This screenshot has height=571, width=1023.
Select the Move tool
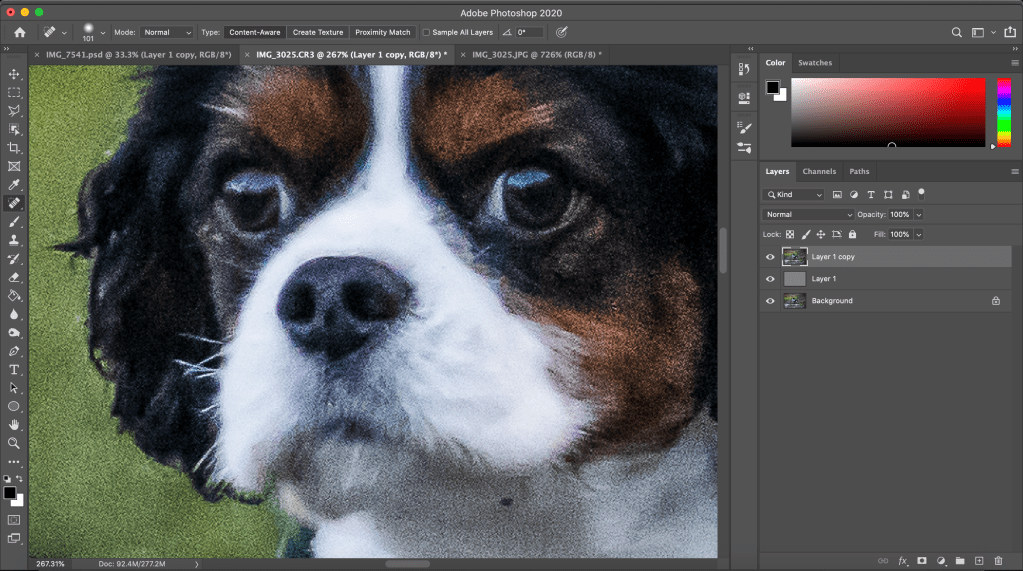tap(14, 74)
